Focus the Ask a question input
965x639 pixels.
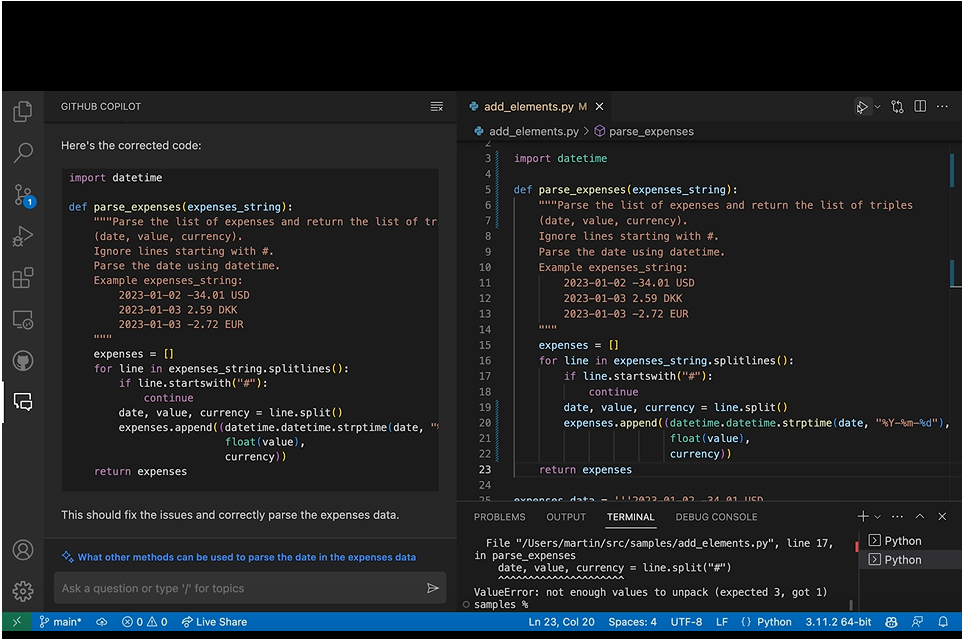(240, 588)
